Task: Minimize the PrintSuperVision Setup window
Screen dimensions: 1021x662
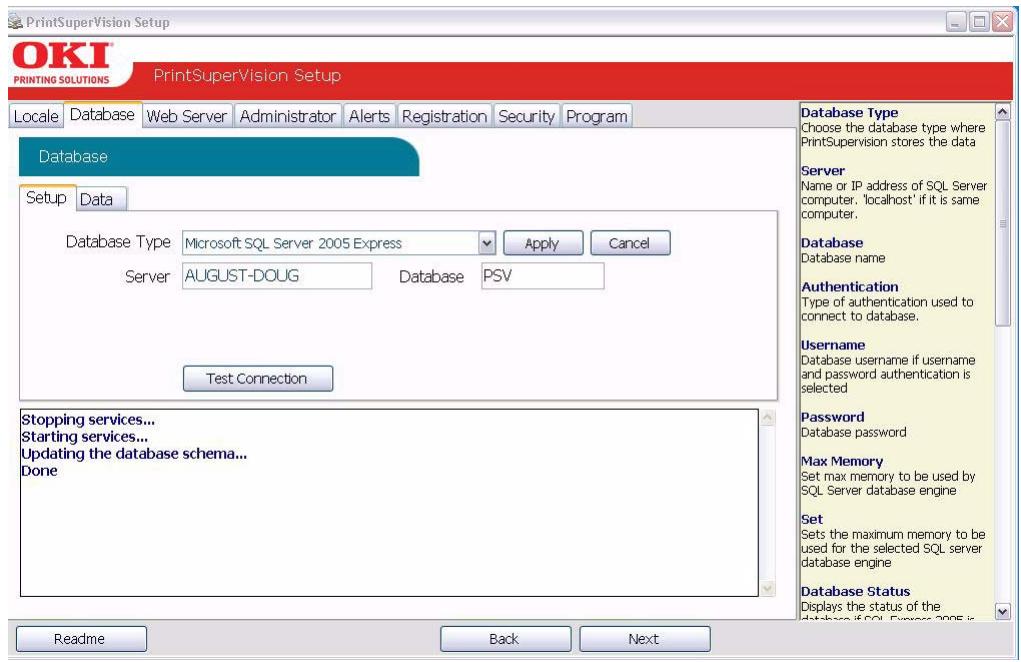Action: [955, 22]
